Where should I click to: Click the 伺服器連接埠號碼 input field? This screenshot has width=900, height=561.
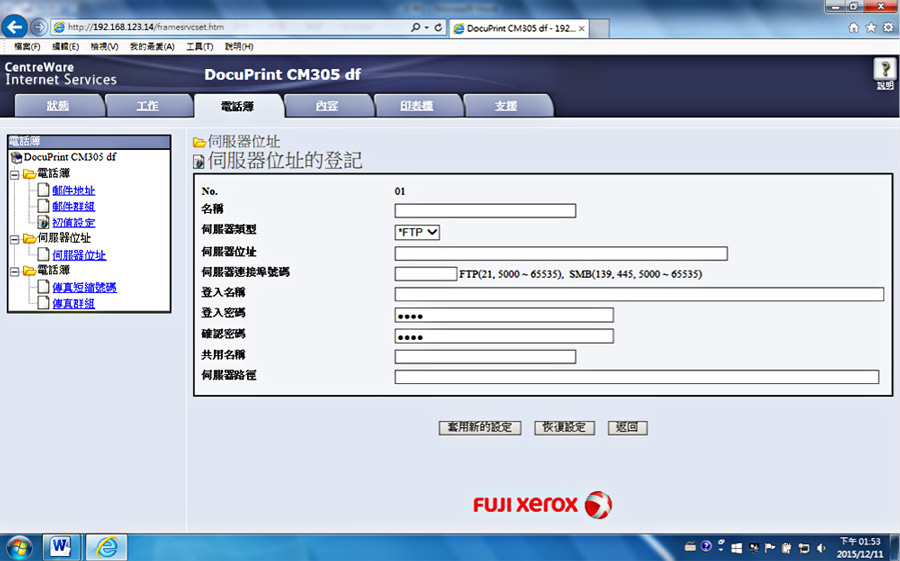(426, 273)
